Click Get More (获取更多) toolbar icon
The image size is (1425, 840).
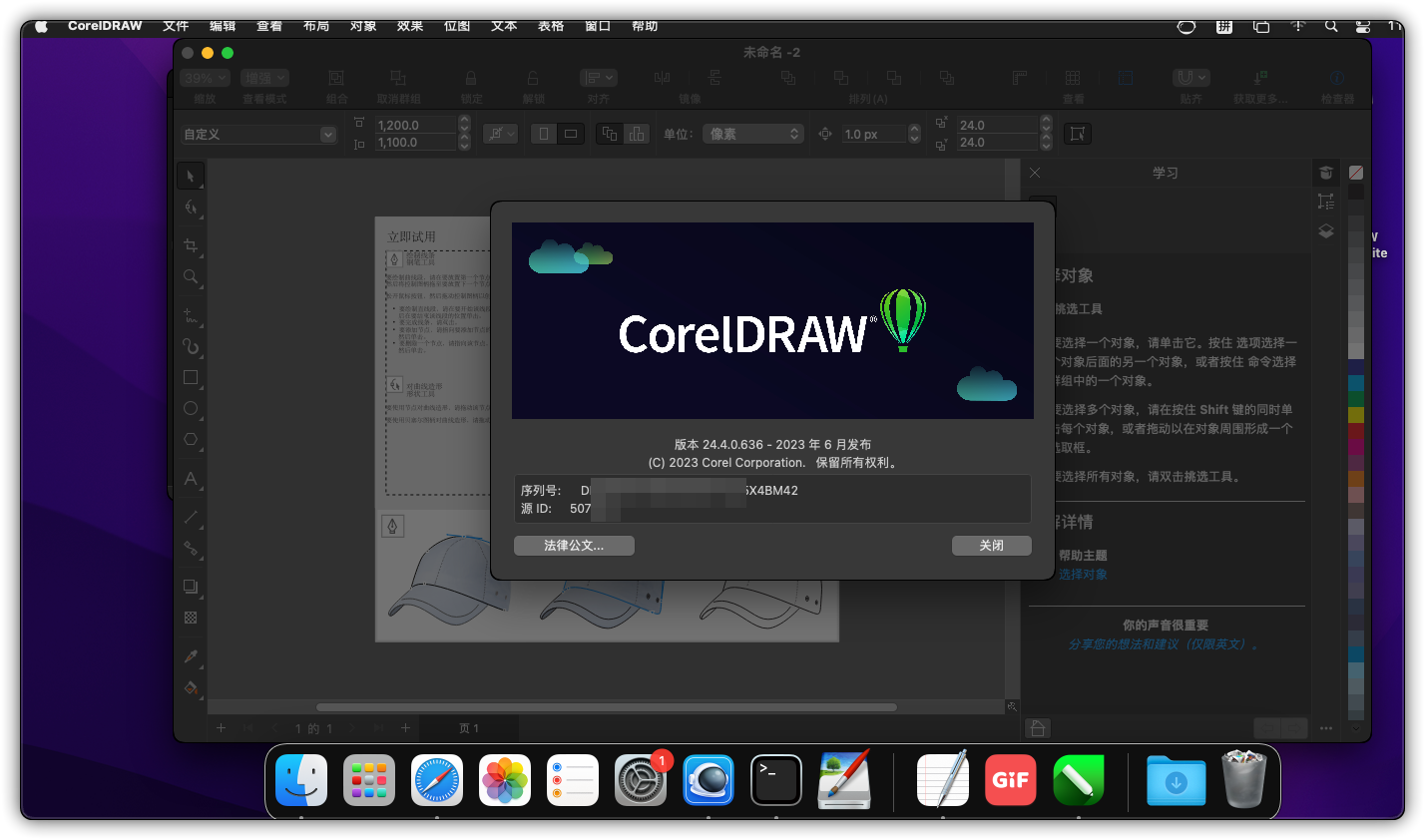click(x=1260, y=78)
